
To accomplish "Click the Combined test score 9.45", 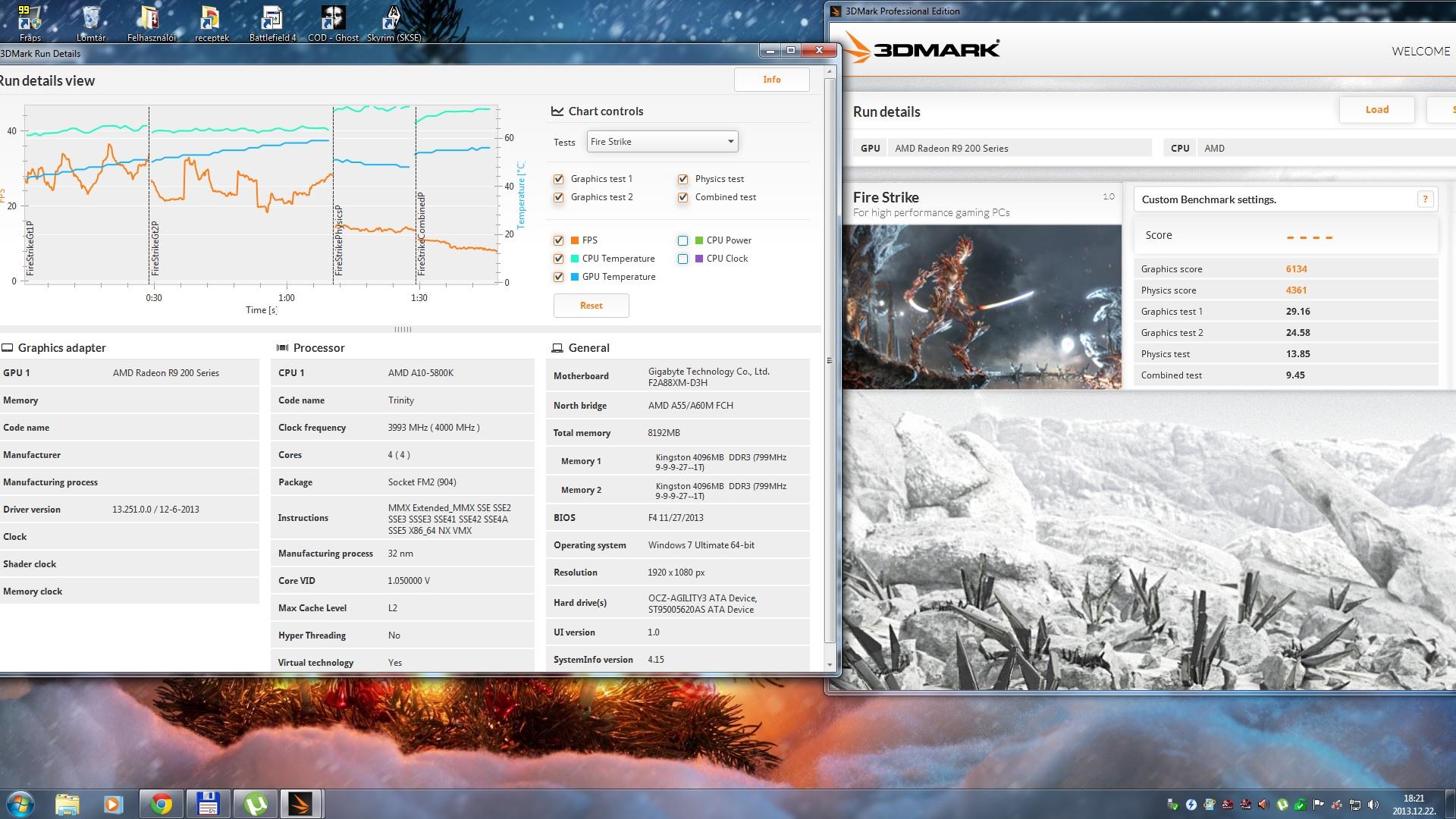I will tap(1295, 375).
